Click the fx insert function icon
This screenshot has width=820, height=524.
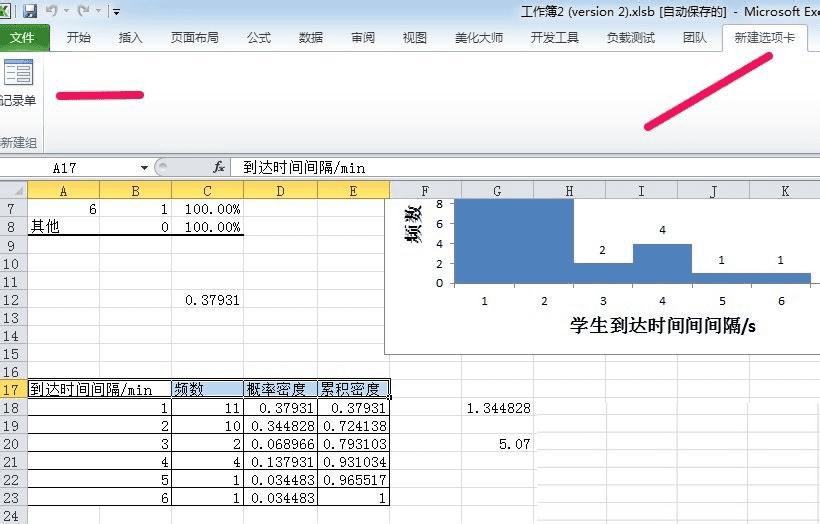[219, 167]
